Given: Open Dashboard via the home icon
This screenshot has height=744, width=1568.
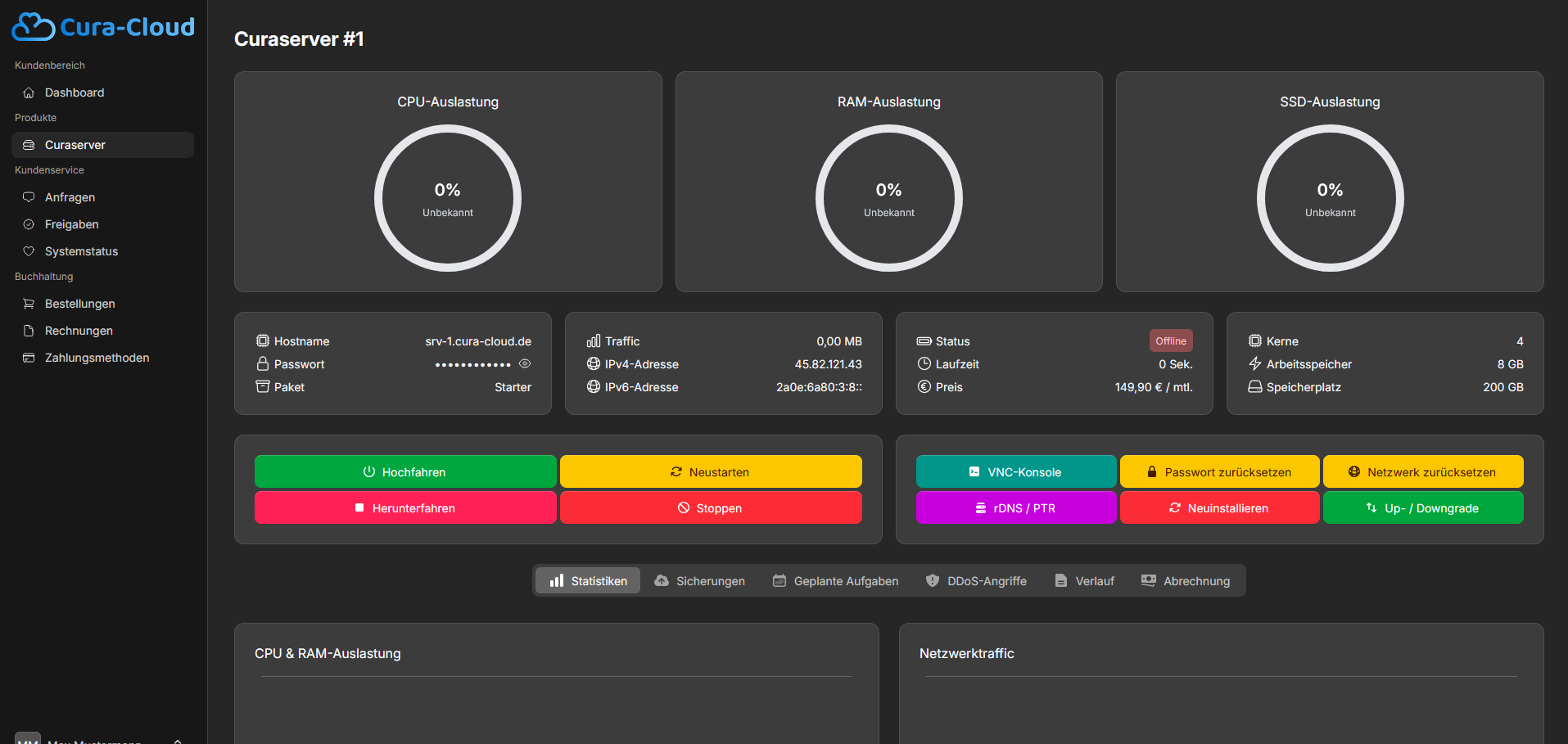Looking at the screenshot, I should pyautogui.click(x=29, y=92).
